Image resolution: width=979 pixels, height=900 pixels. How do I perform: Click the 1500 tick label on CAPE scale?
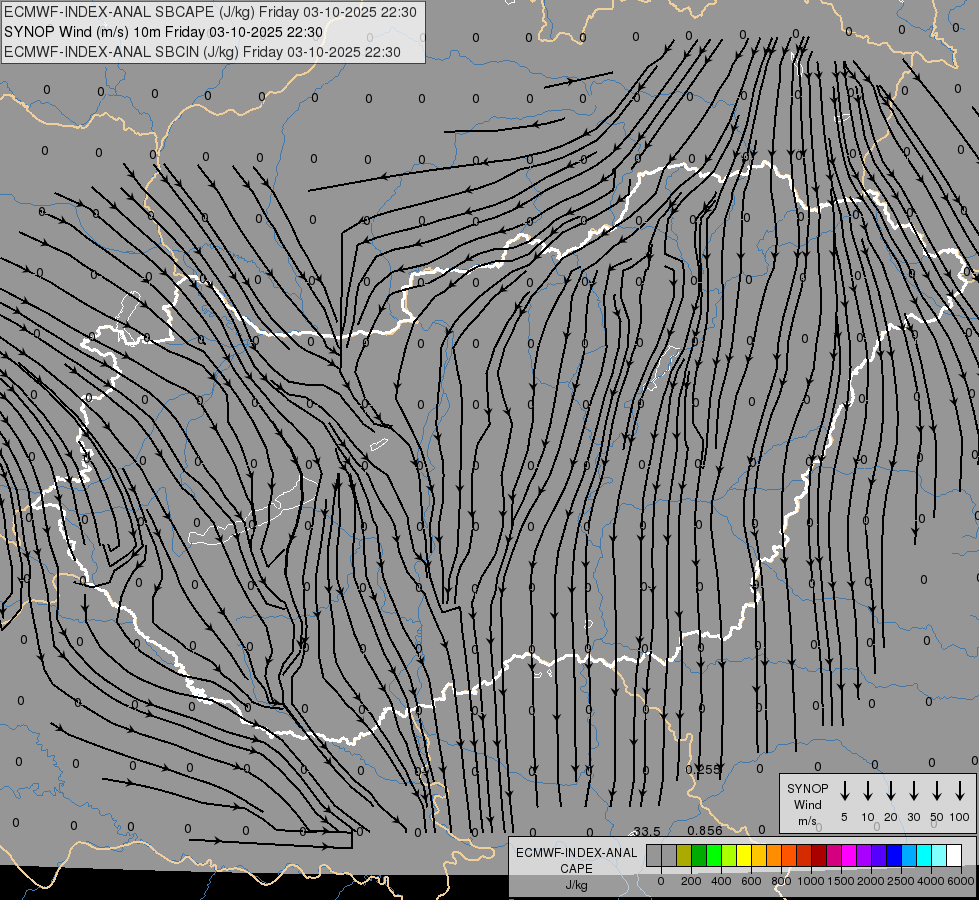[840, 881]
